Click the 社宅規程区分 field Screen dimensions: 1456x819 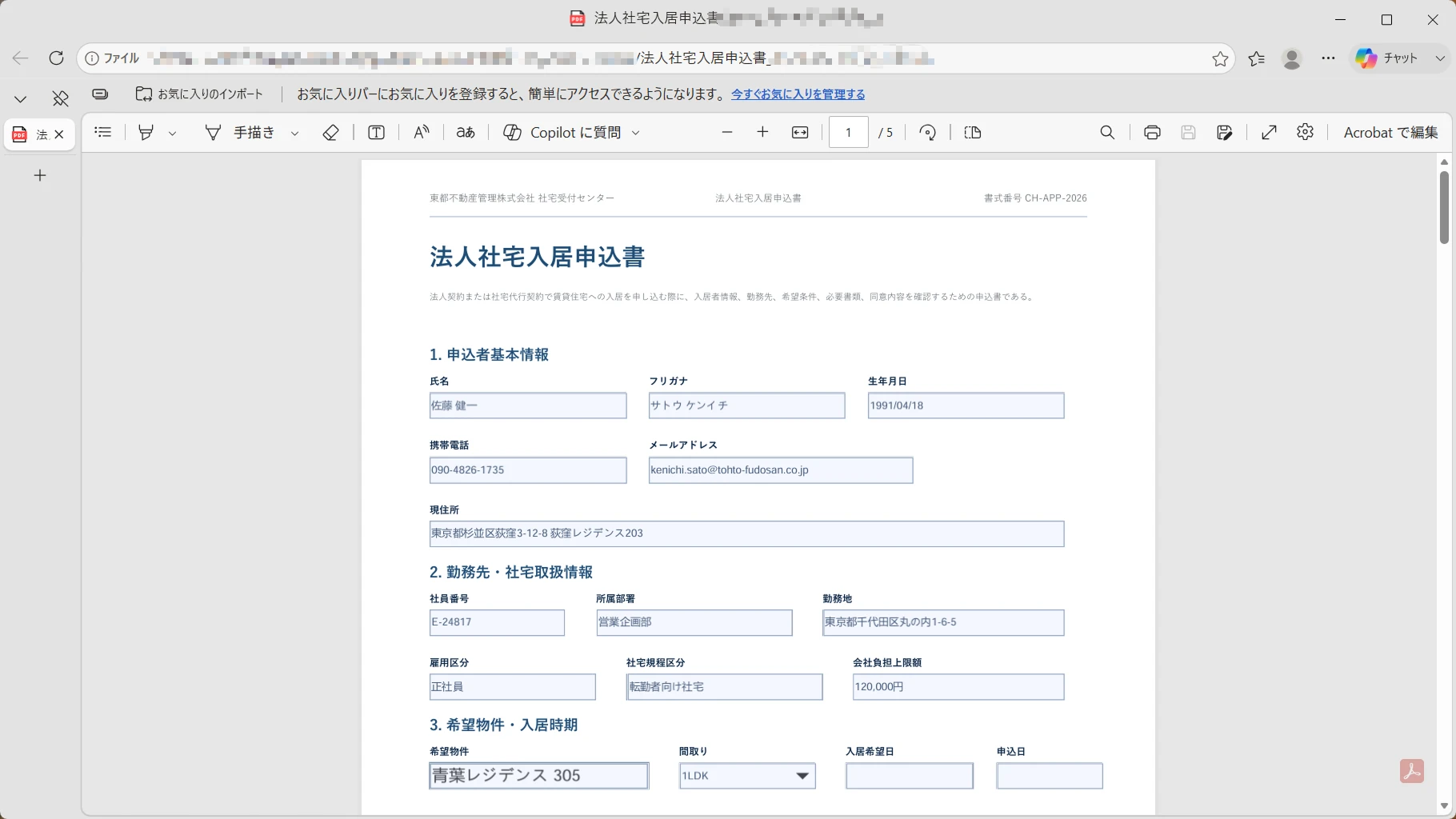click(724, 687)
